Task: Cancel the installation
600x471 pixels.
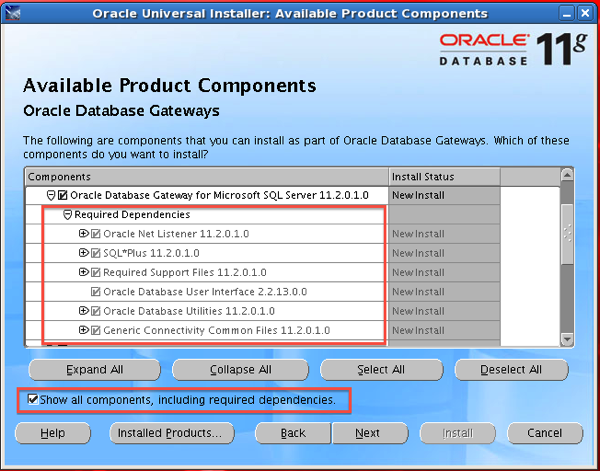Action: click(x=545, y=433)
